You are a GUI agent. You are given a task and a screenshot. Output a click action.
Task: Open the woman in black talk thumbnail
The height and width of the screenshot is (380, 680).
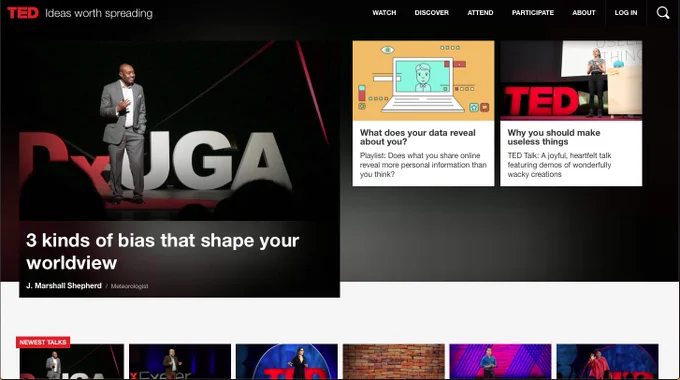[287, 361]
